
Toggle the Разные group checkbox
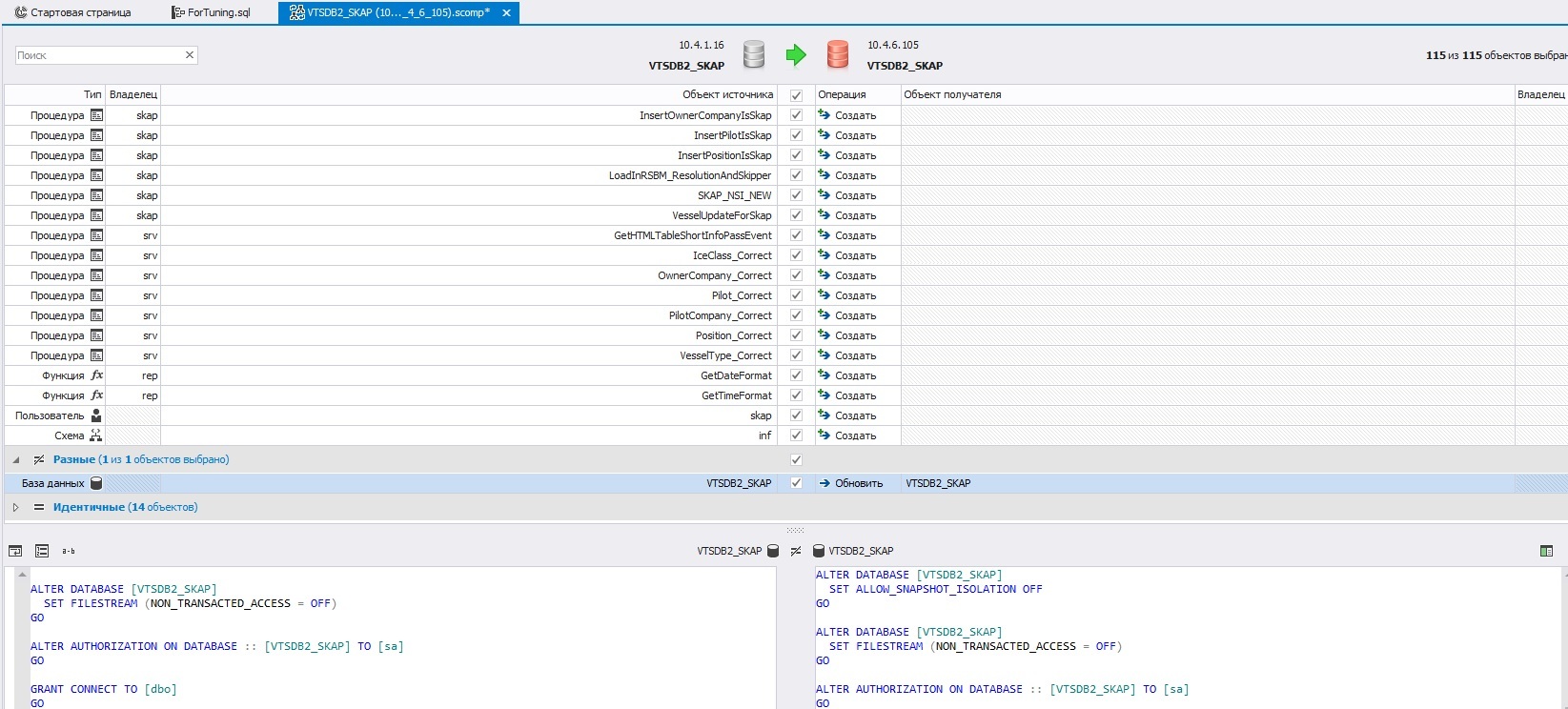click(796, 459)
